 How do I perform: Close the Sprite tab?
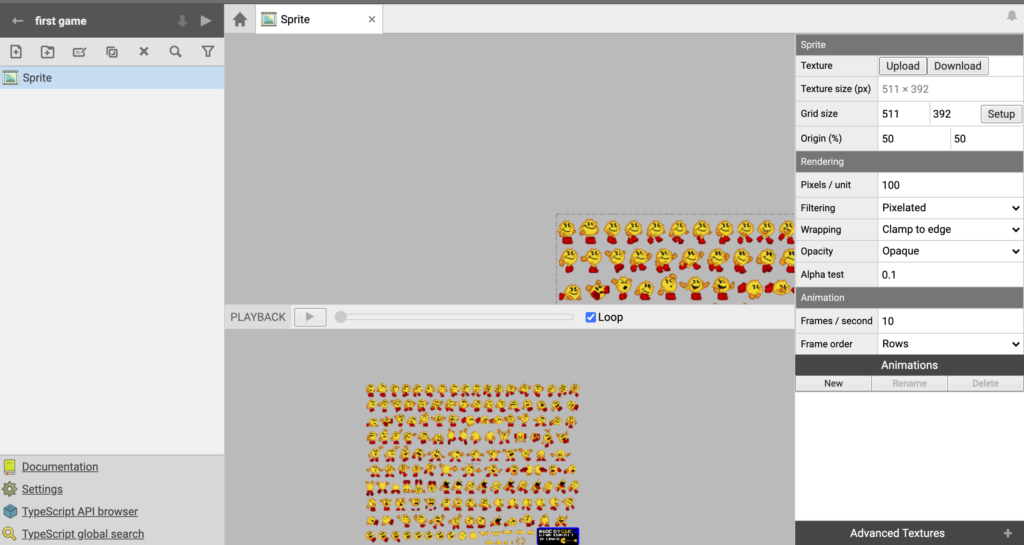(x=372, y=20)
